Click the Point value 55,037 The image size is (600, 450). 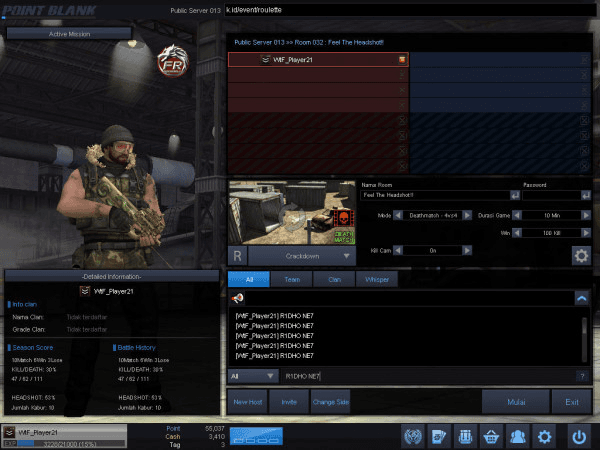[x=215, y=429]
